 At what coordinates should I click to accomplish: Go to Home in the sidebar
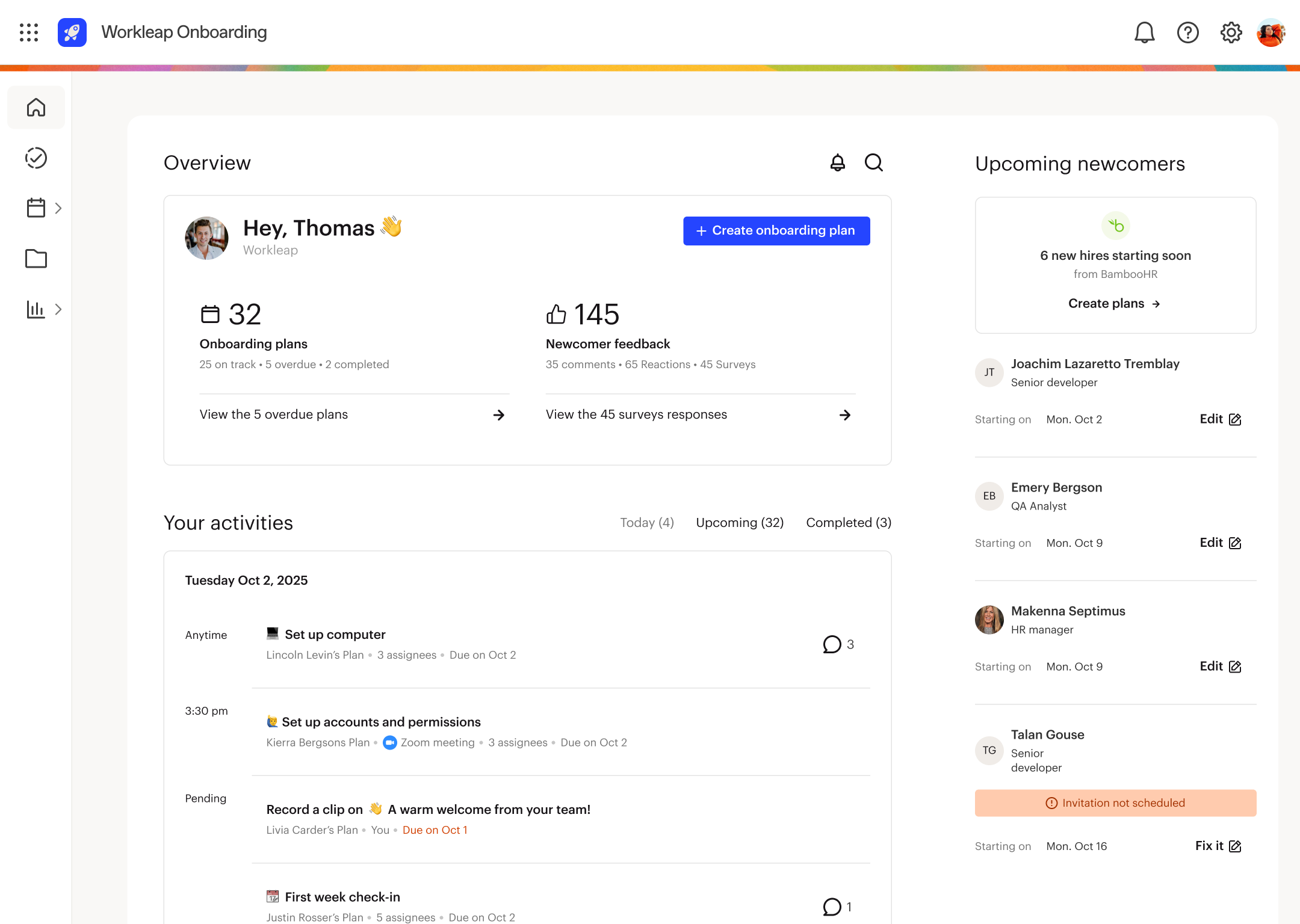36,108
